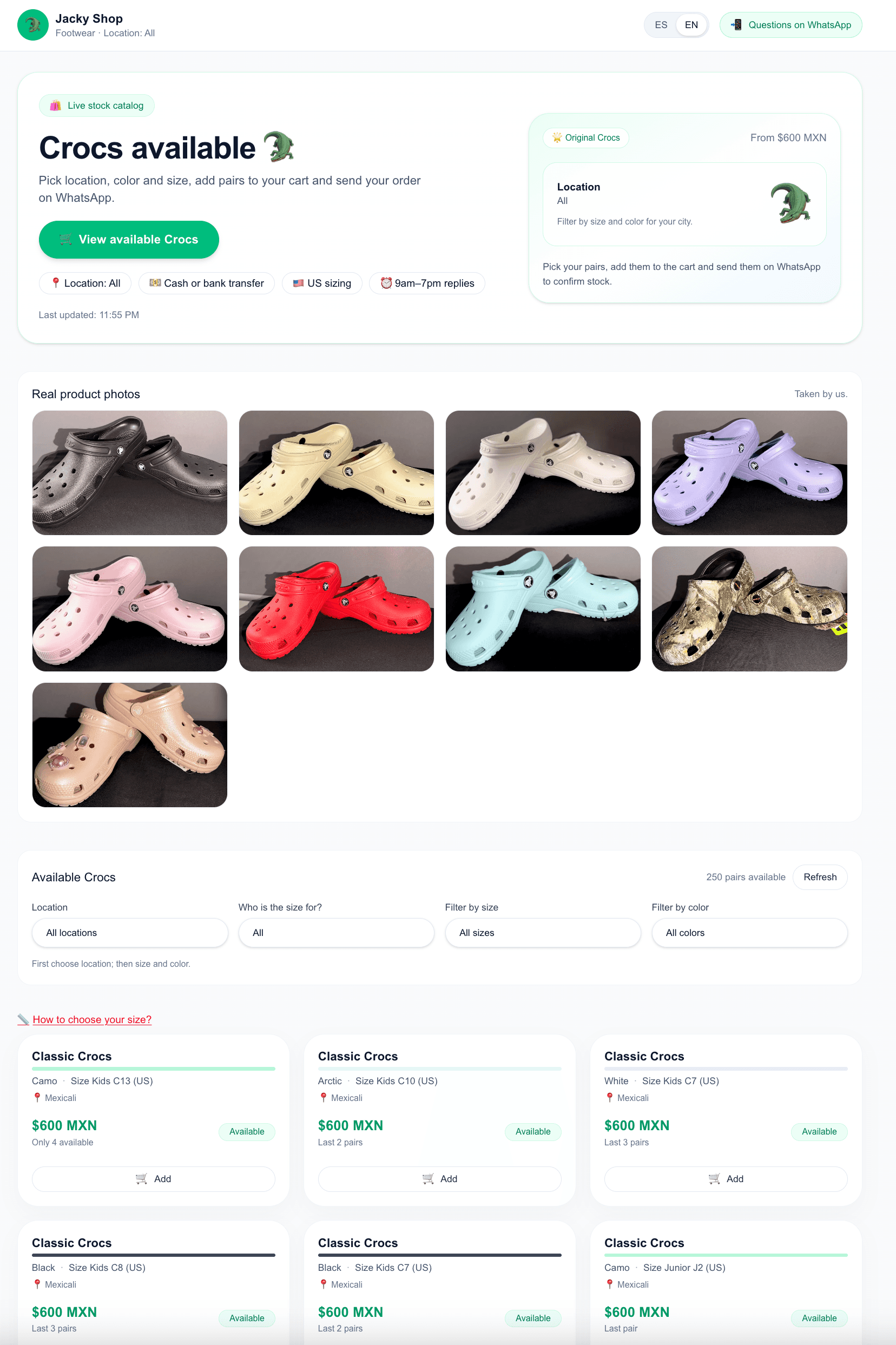This screenshot has height=1345, width=896.
Task: Click the Location: All chip with pin icon
Action: 85,283
